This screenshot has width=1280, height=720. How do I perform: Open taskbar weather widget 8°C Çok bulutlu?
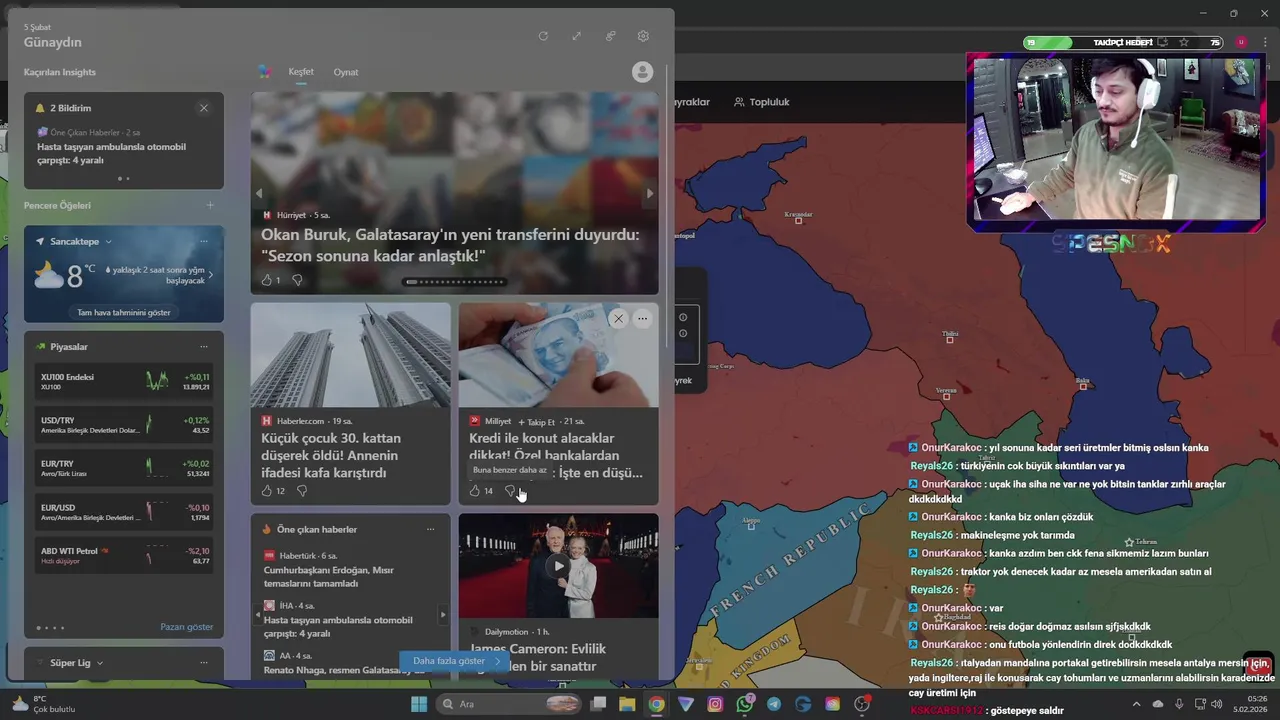pyautogui.click(x=44, y=704)
